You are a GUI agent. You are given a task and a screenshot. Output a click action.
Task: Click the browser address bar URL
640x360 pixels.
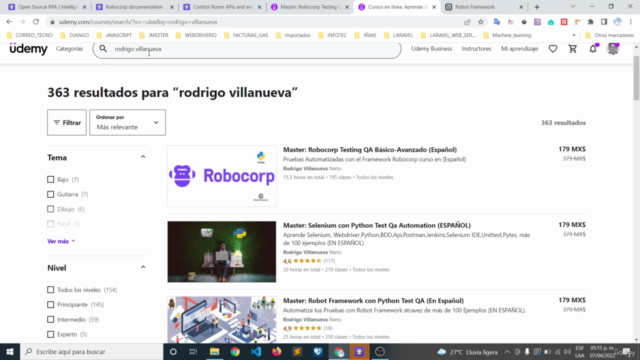point(138,22)
